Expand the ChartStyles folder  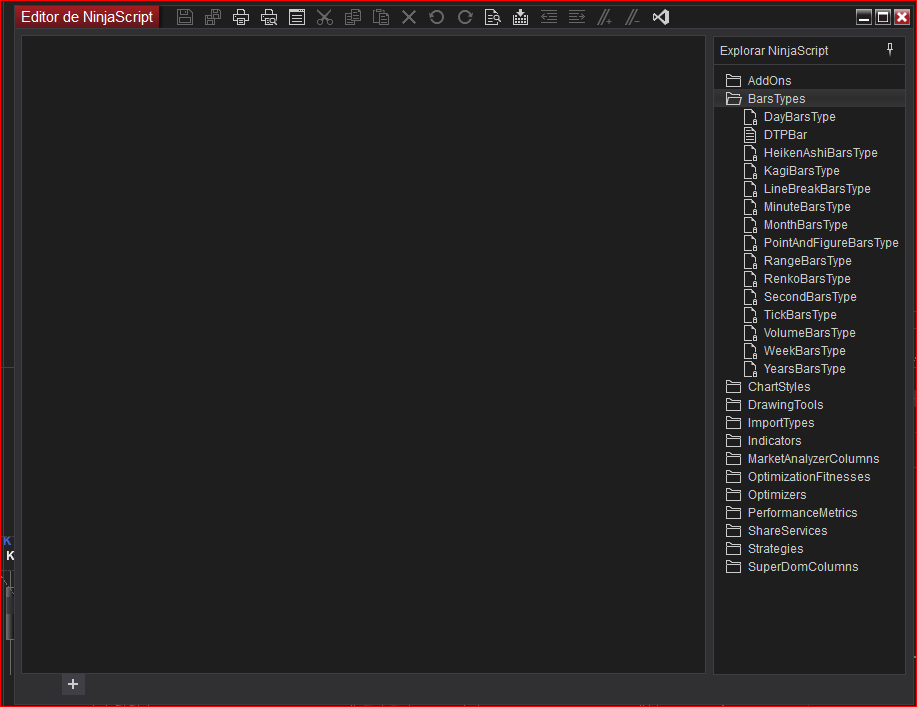768,387
